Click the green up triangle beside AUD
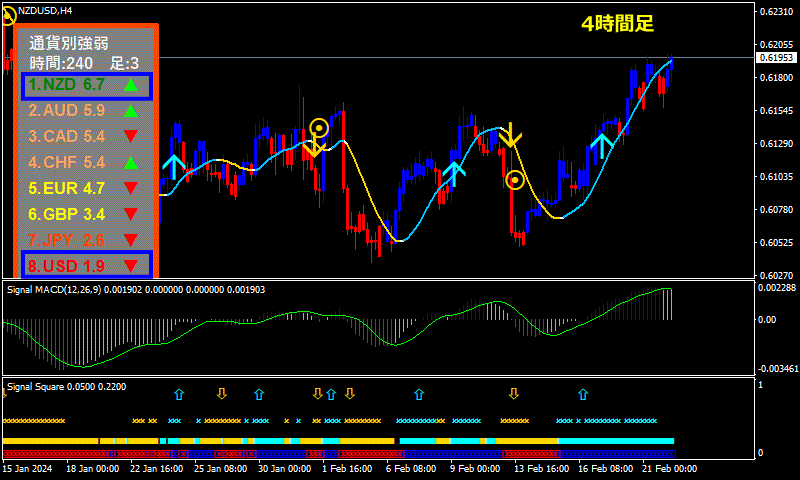Viewport: 800px width, 480px height. pos(131,111)
